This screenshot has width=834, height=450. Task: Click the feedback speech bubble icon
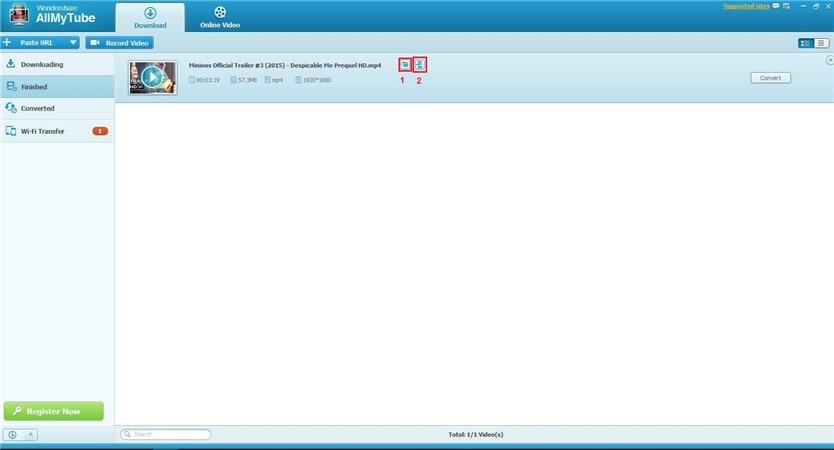775,6
